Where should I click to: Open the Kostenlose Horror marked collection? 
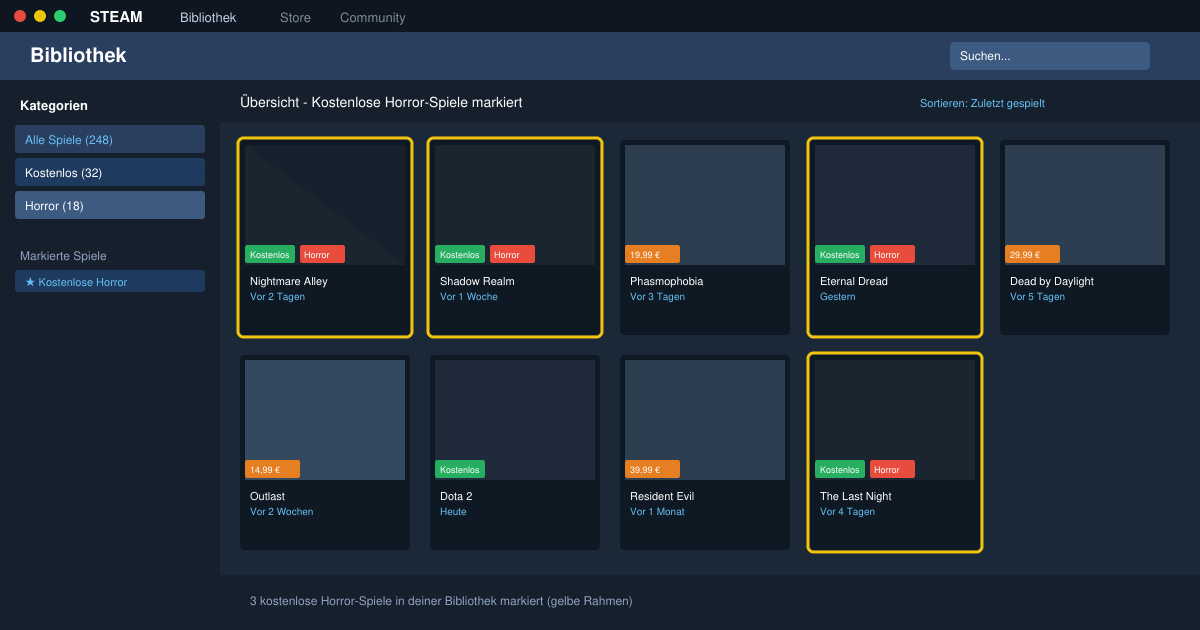[110, 281]
